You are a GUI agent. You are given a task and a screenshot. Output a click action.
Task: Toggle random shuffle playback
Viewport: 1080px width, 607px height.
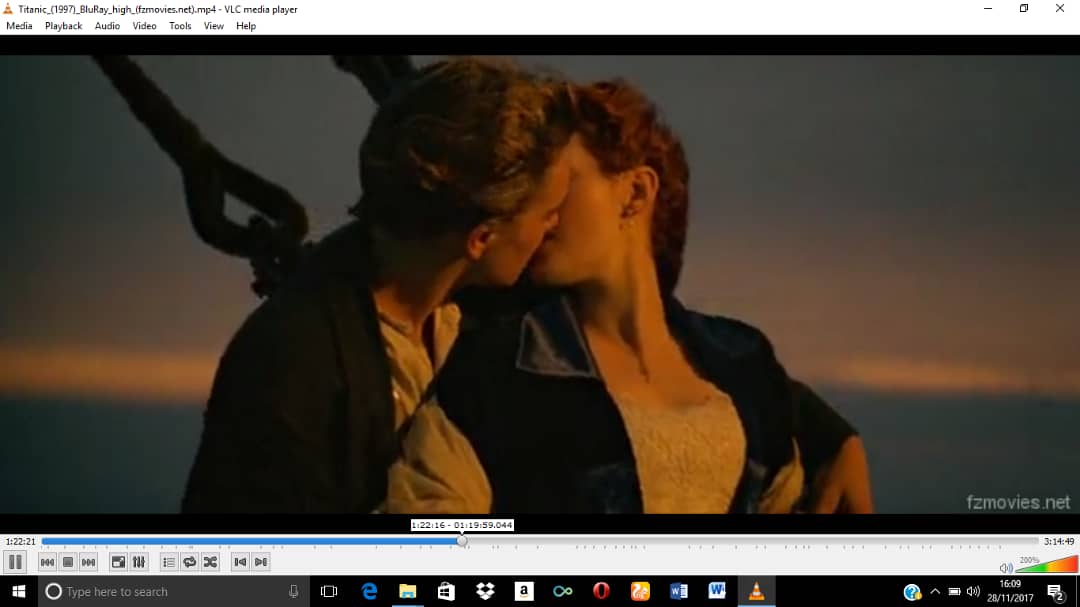click(x=210, y=562)
